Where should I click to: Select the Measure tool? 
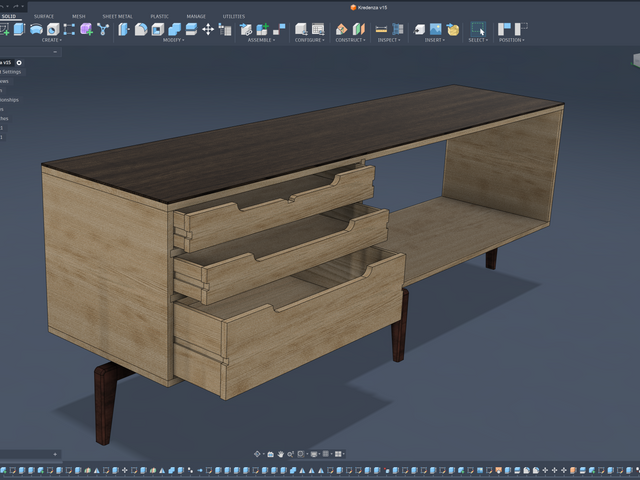[x=381, y=29]
